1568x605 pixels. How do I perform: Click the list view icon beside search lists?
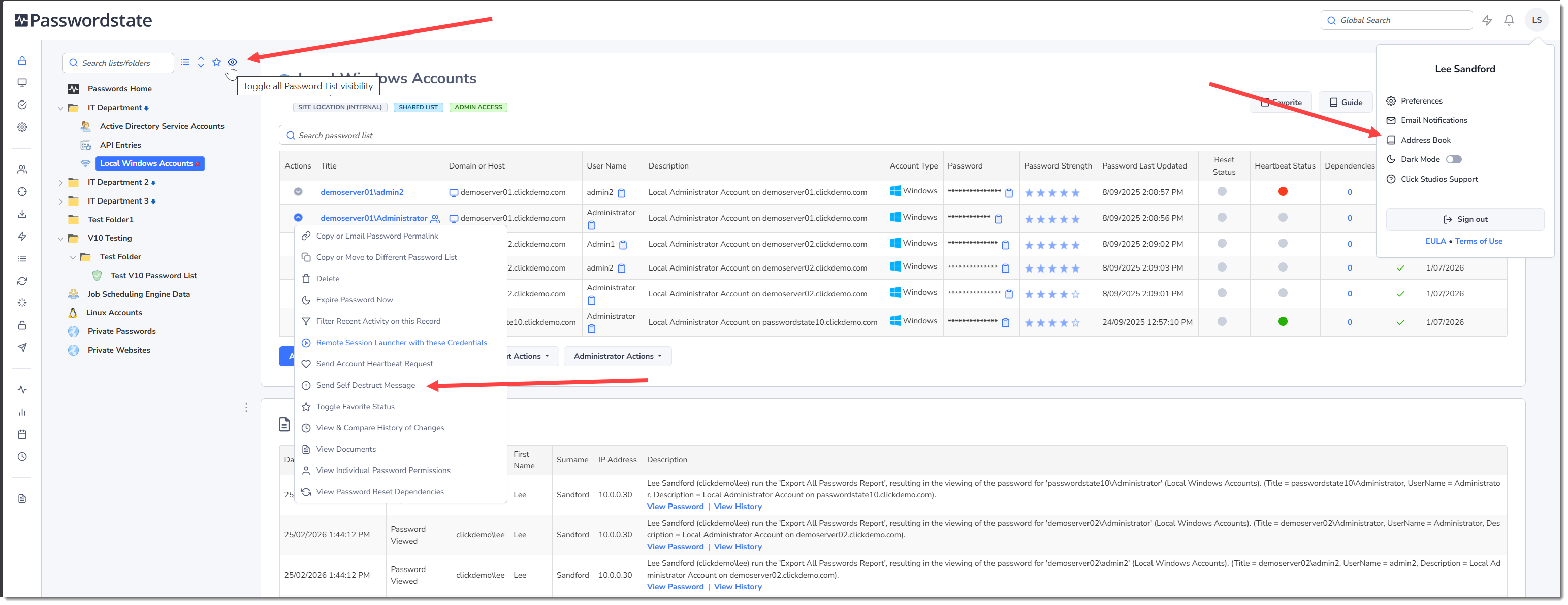point(185,62)
